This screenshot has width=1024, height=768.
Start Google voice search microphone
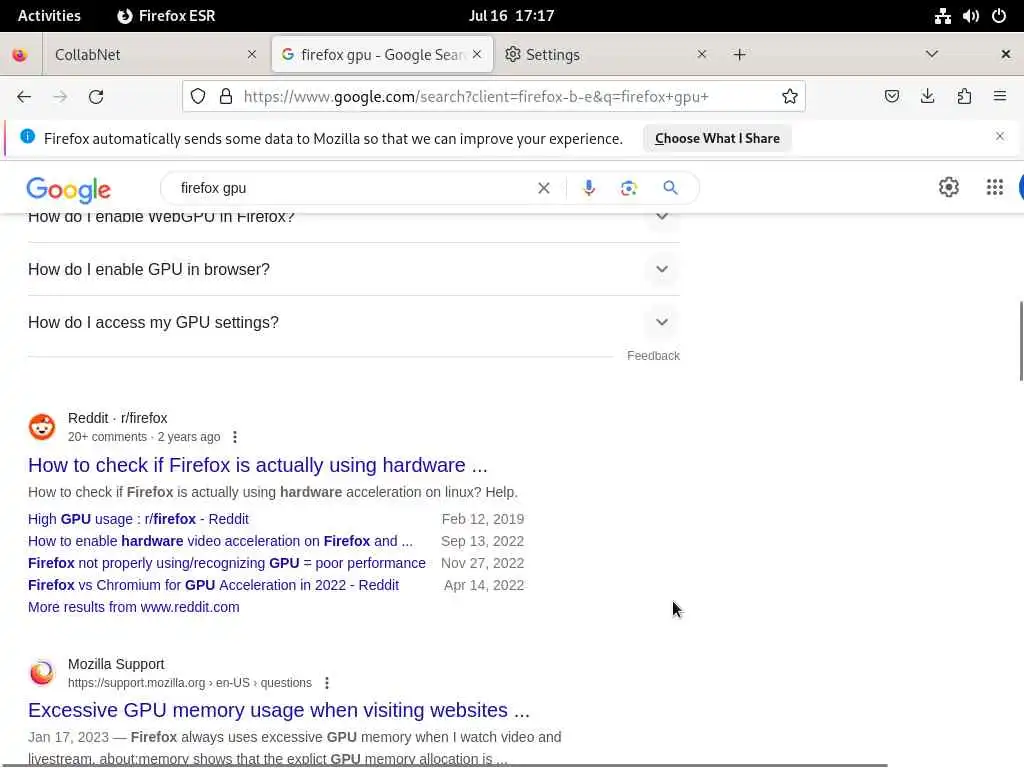[x=588, y=188]
